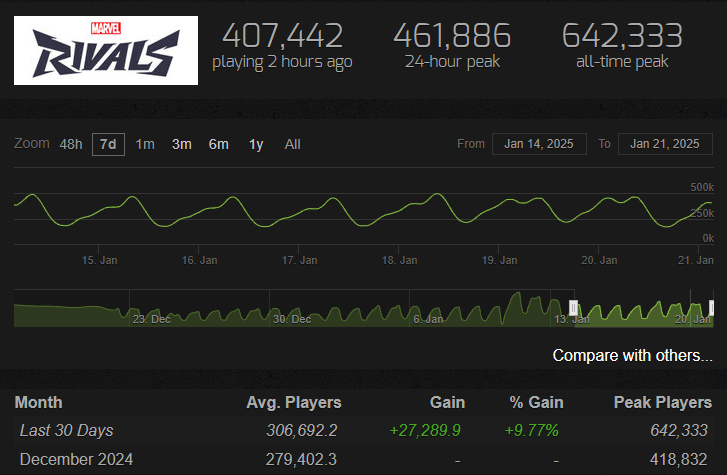The width and height of the screenshot is (727, 475).
Task: Click the 19. Jan axis label
Action: 499,260
